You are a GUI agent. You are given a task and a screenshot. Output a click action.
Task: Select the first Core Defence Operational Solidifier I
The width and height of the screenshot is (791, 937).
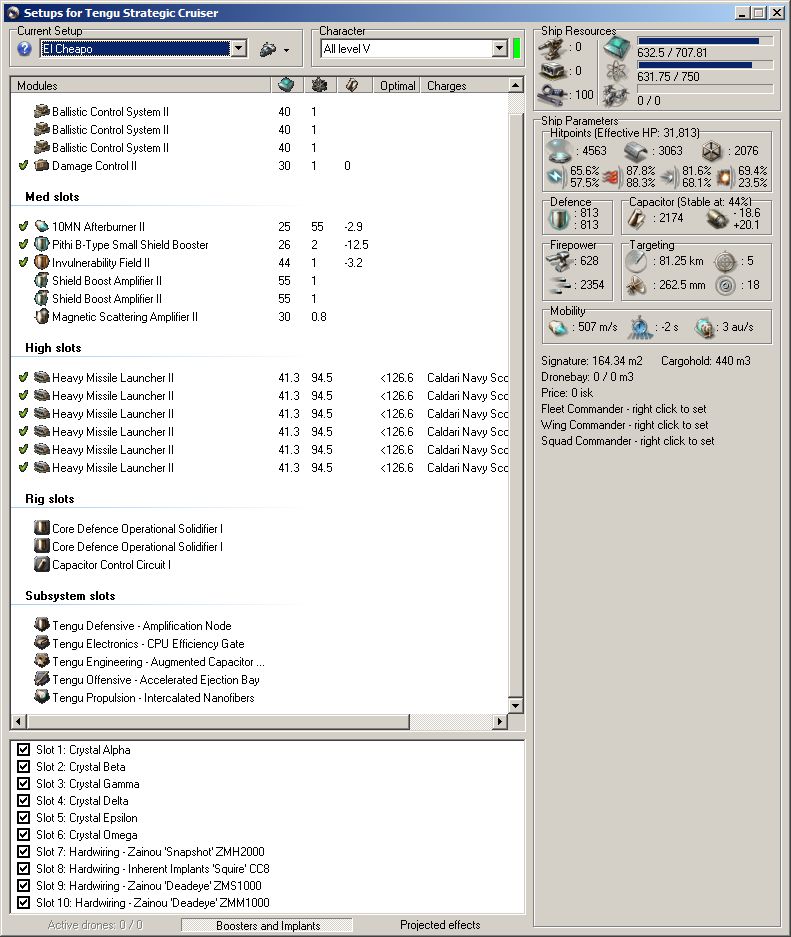tap(260, 529)
